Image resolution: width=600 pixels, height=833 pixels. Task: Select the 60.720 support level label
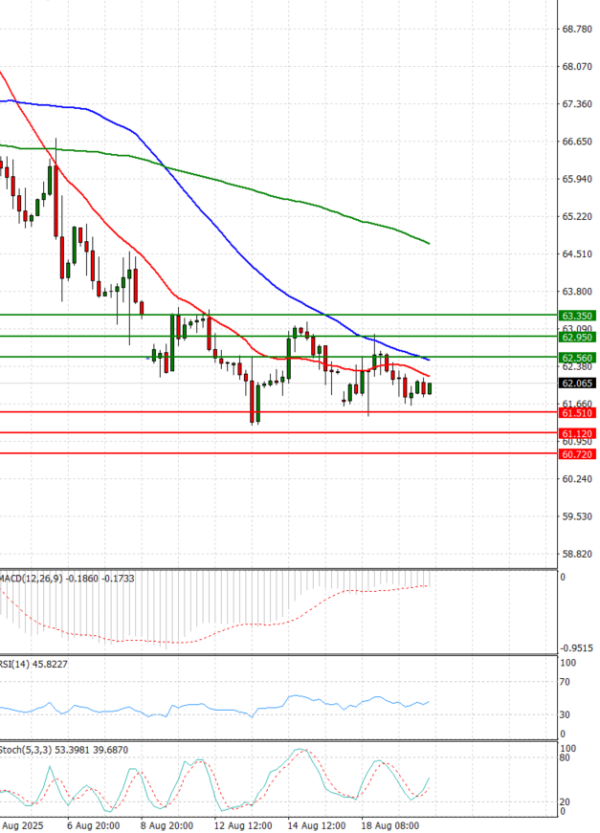point(577,454)
